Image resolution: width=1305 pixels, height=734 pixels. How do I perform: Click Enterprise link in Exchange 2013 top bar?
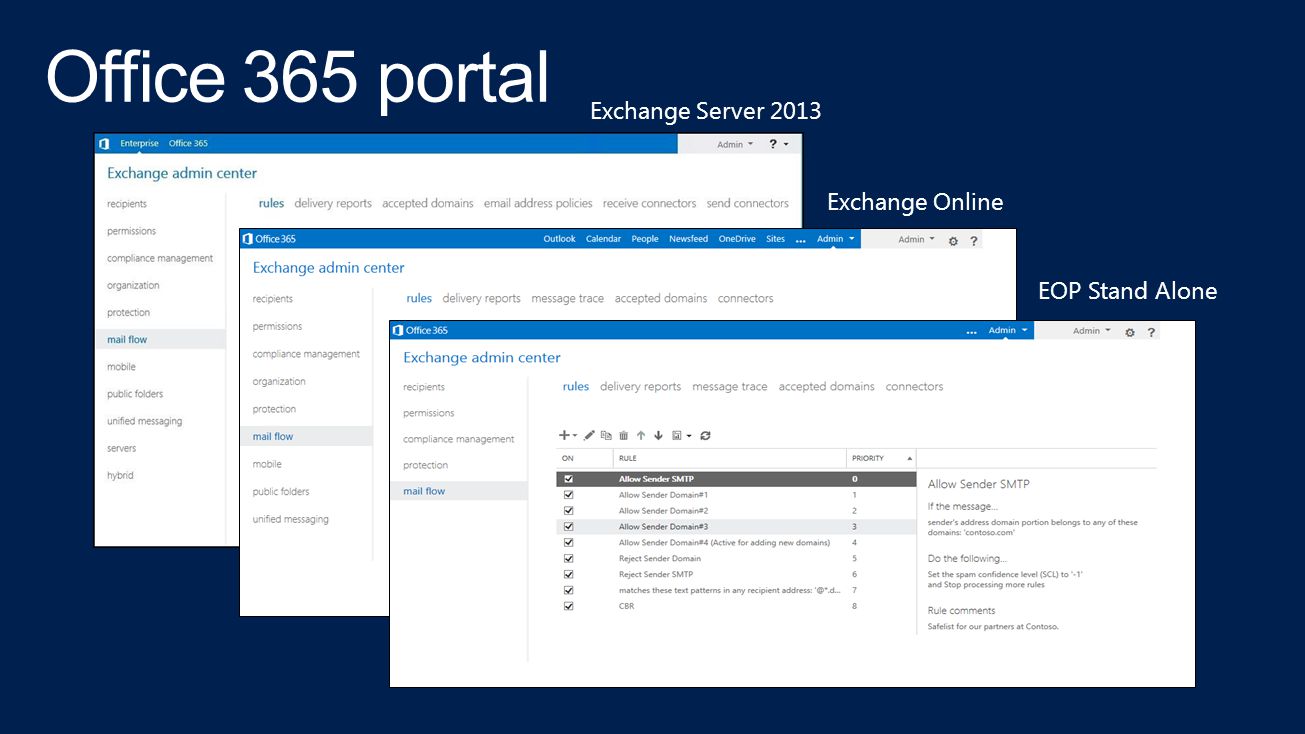pos(140,144)
